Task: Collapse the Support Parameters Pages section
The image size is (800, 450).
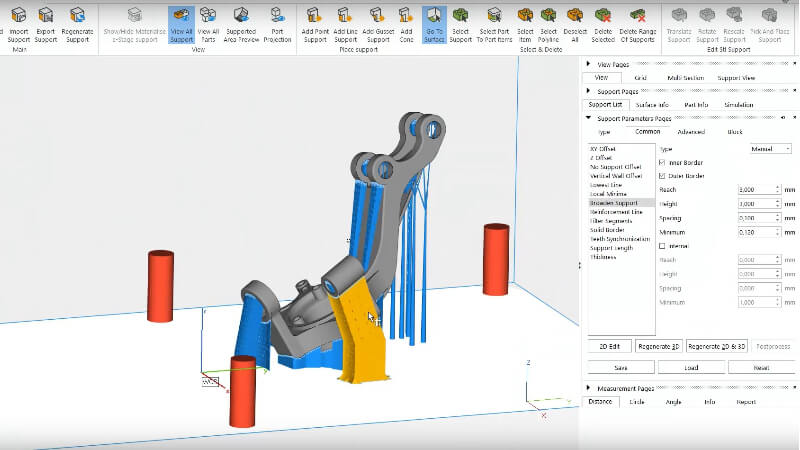Action: coord(588,118)
